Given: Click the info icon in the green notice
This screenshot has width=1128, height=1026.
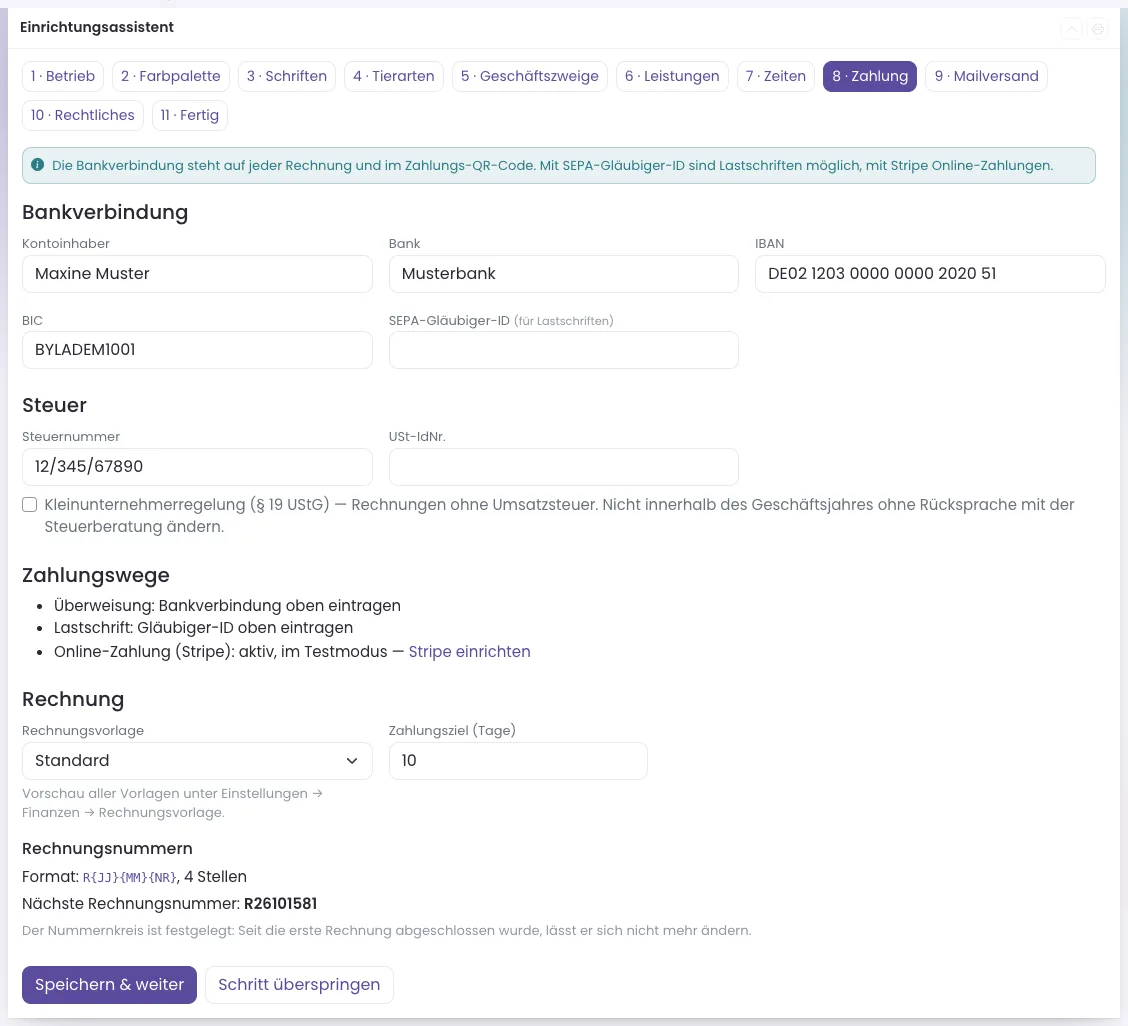Looking at the screenshot, I should [38, 165].
